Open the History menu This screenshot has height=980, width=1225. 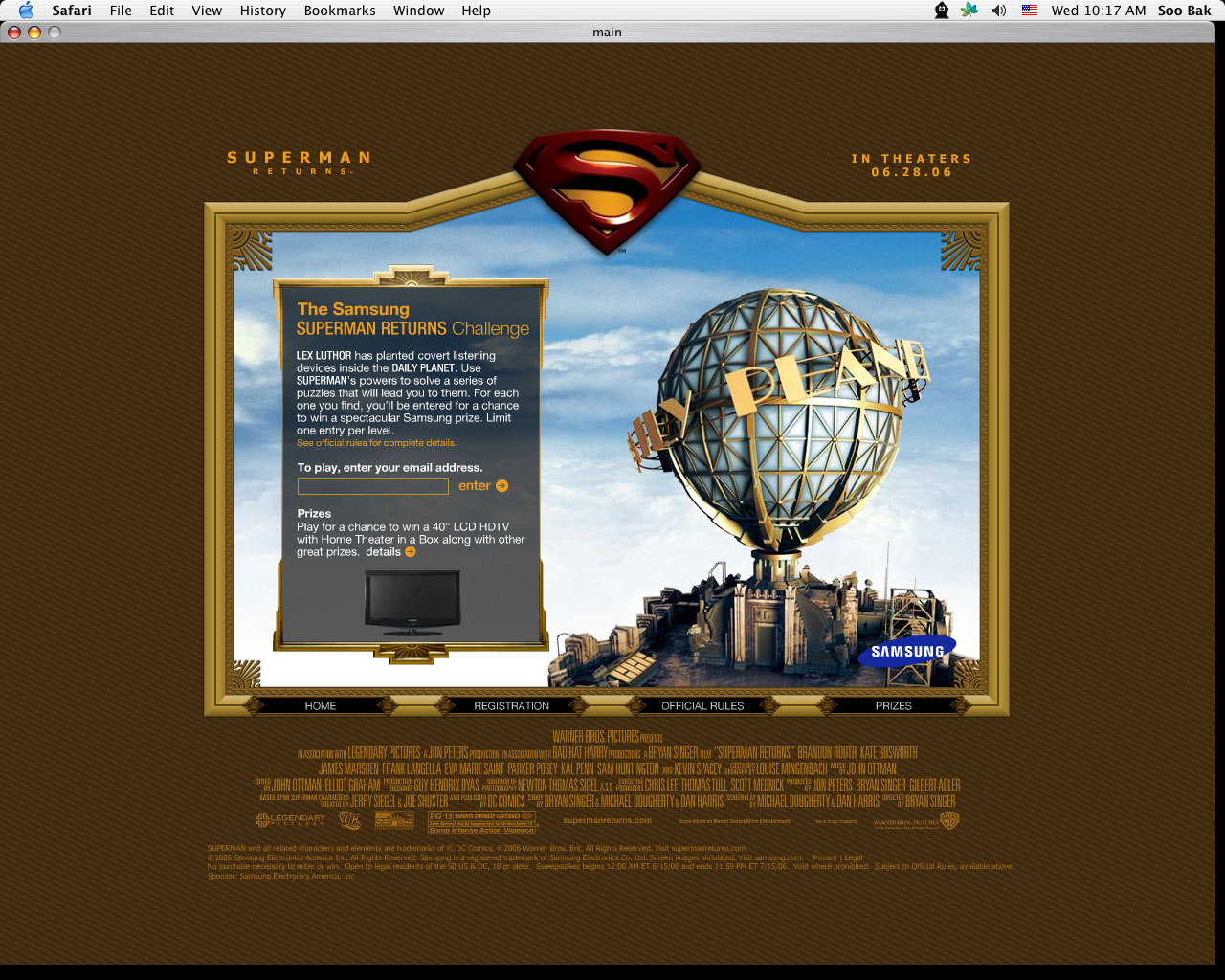[x=262, y=11]
